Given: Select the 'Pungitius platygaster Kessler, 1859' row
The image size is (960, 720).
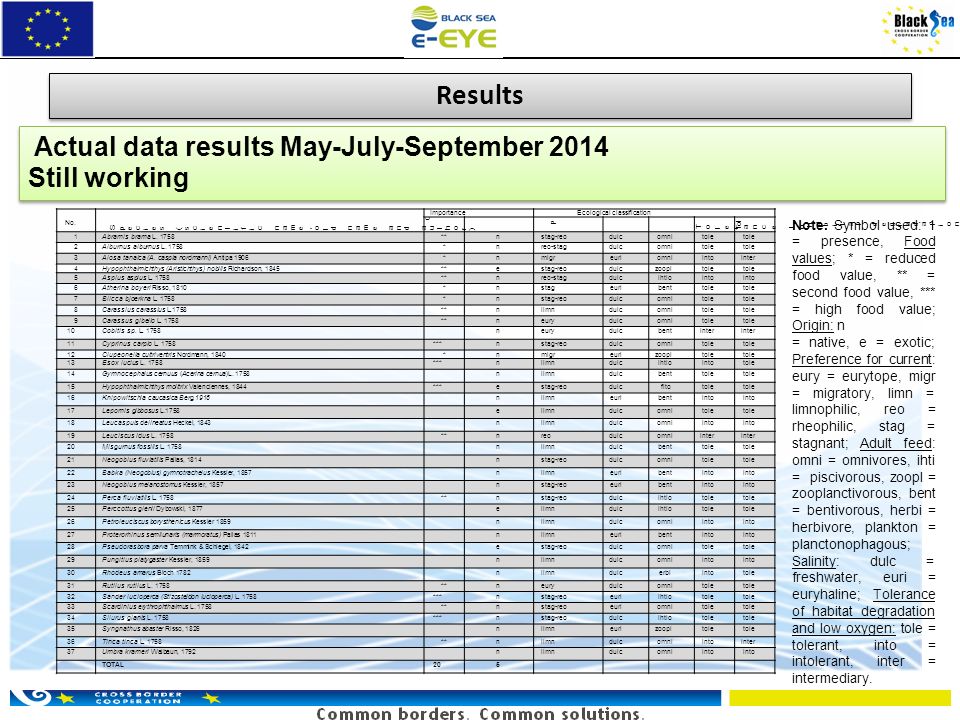Looking at the screenshot, I should click(416, 560).
